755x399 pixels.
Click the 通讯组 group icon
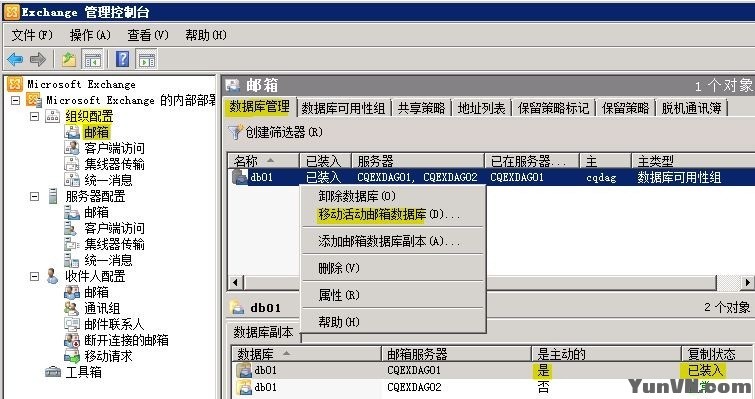pyautogui.click(x=72, y=308)
